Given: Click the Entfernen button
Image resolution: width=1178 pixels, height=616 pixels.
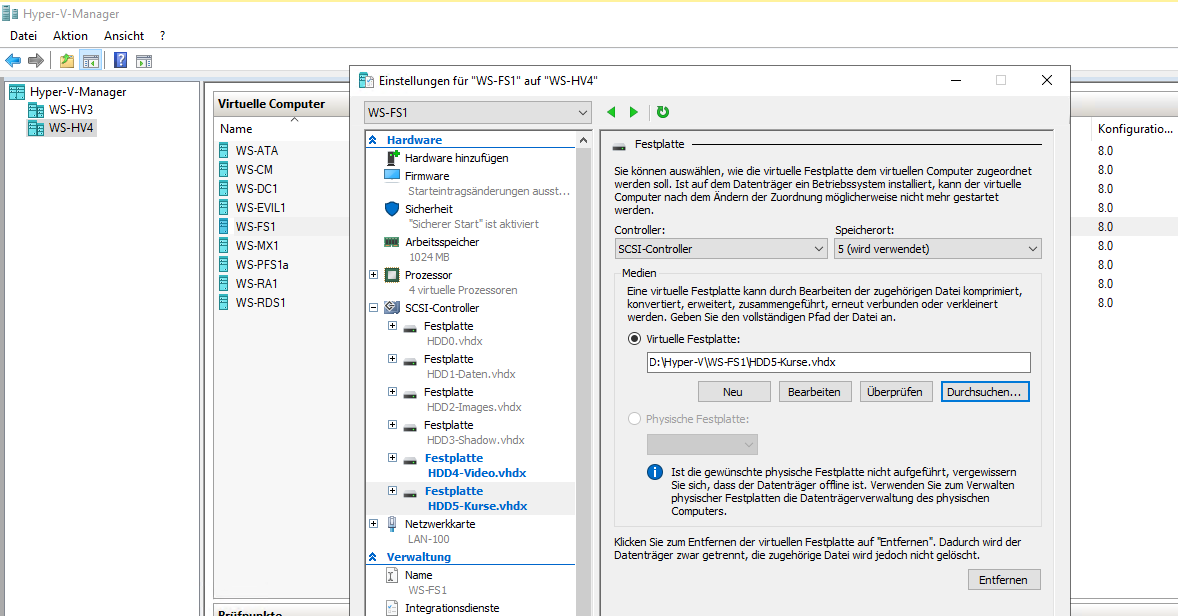Looking at the screenshot, I should 1003,580.
